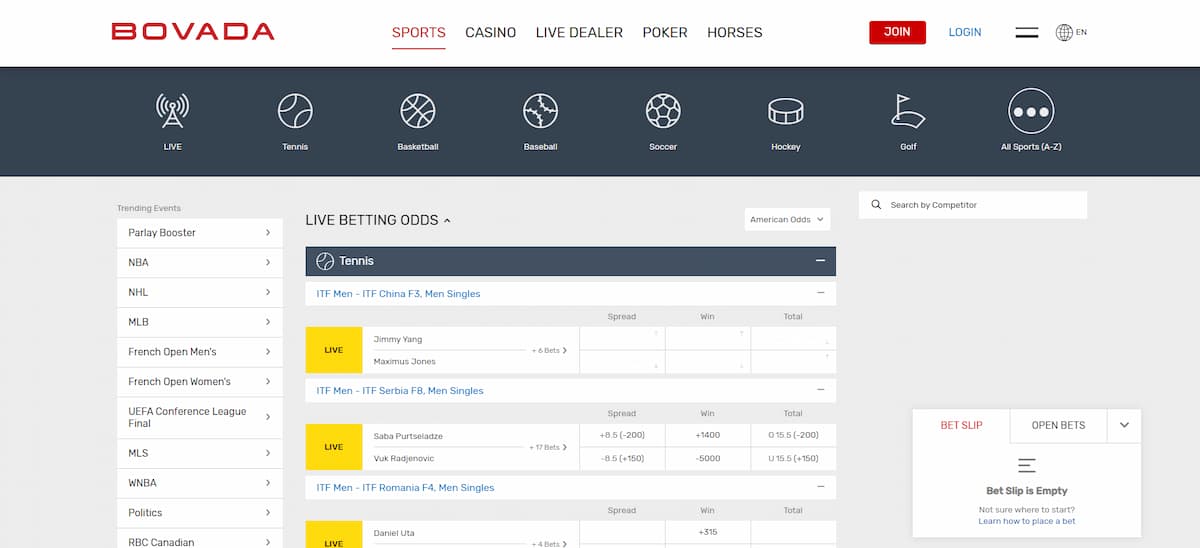Select the Golf flag icon
Screen dimensions: 1200x548
pos(908,111)
